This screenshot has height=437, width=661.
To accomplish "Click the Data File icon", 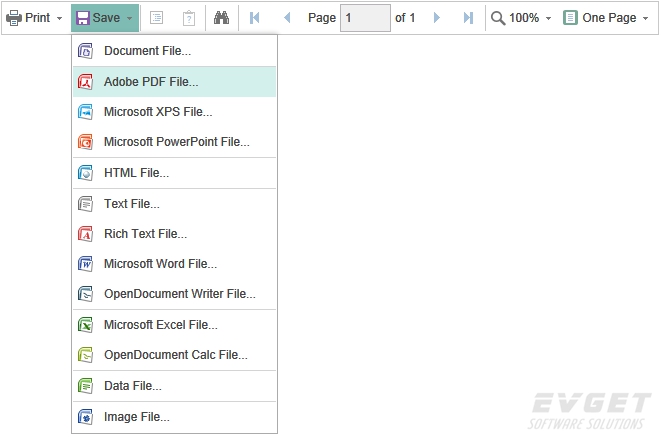I will tap(86, 386).
